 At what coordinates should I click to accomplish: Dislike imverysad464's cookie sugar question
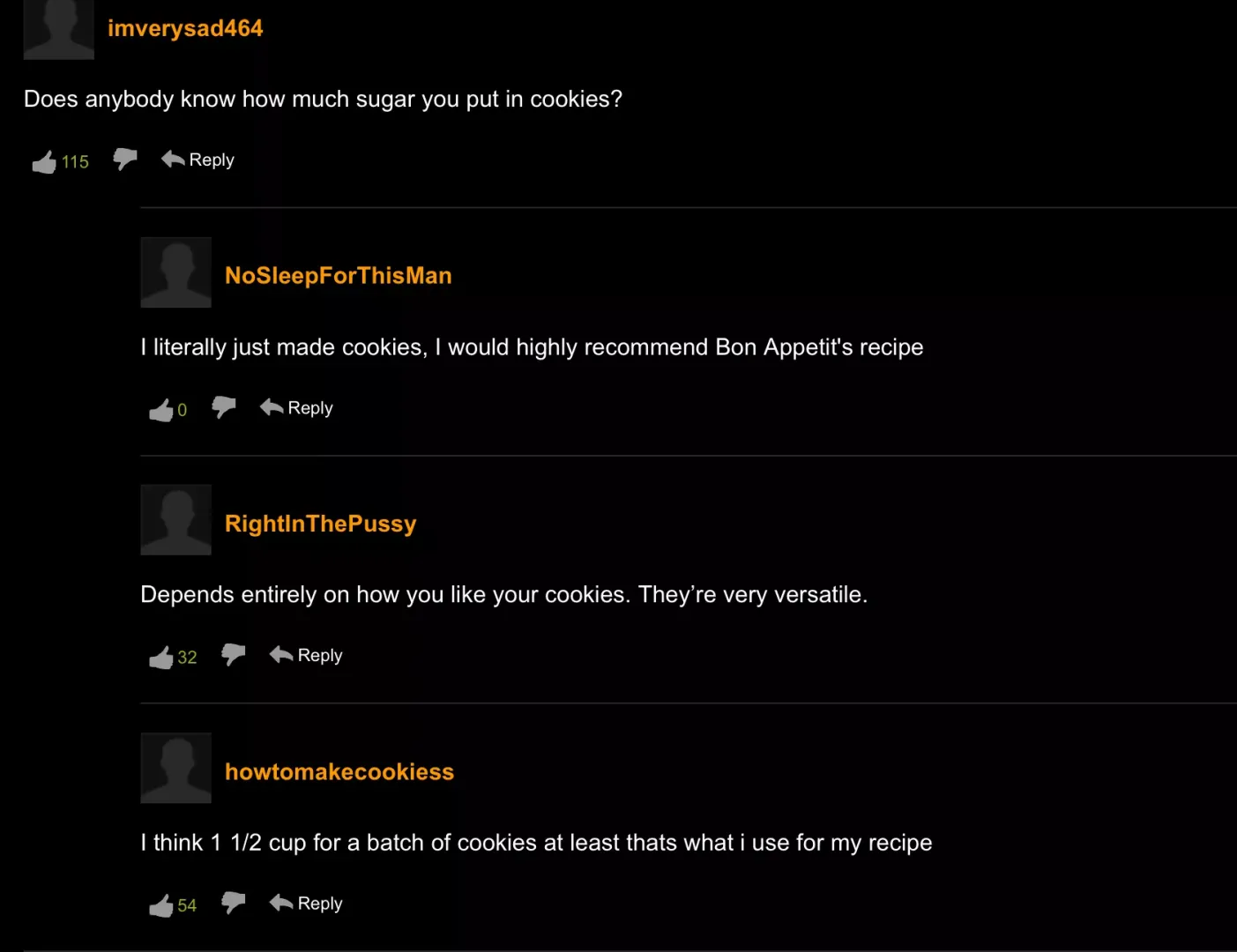click(125, 159)
